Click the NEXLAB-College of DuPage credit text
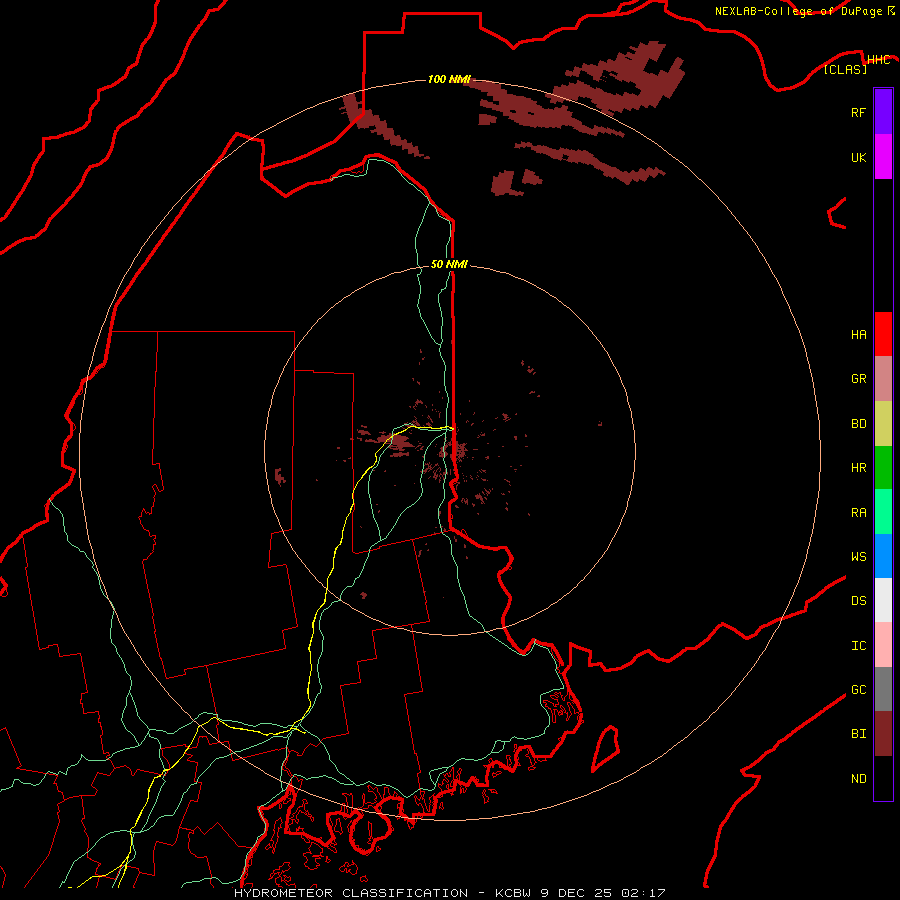Screen dimensions: 900x900 (799, 11)
